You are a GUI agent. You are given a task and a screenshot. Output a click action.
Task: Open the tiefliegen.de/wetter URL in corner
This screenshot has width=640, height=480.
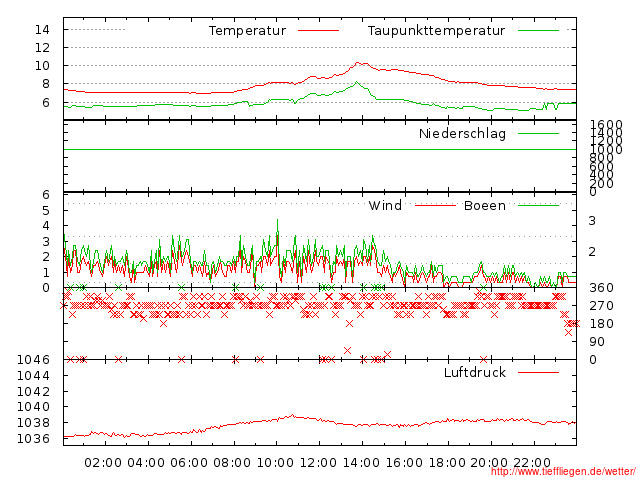point(576,471)
